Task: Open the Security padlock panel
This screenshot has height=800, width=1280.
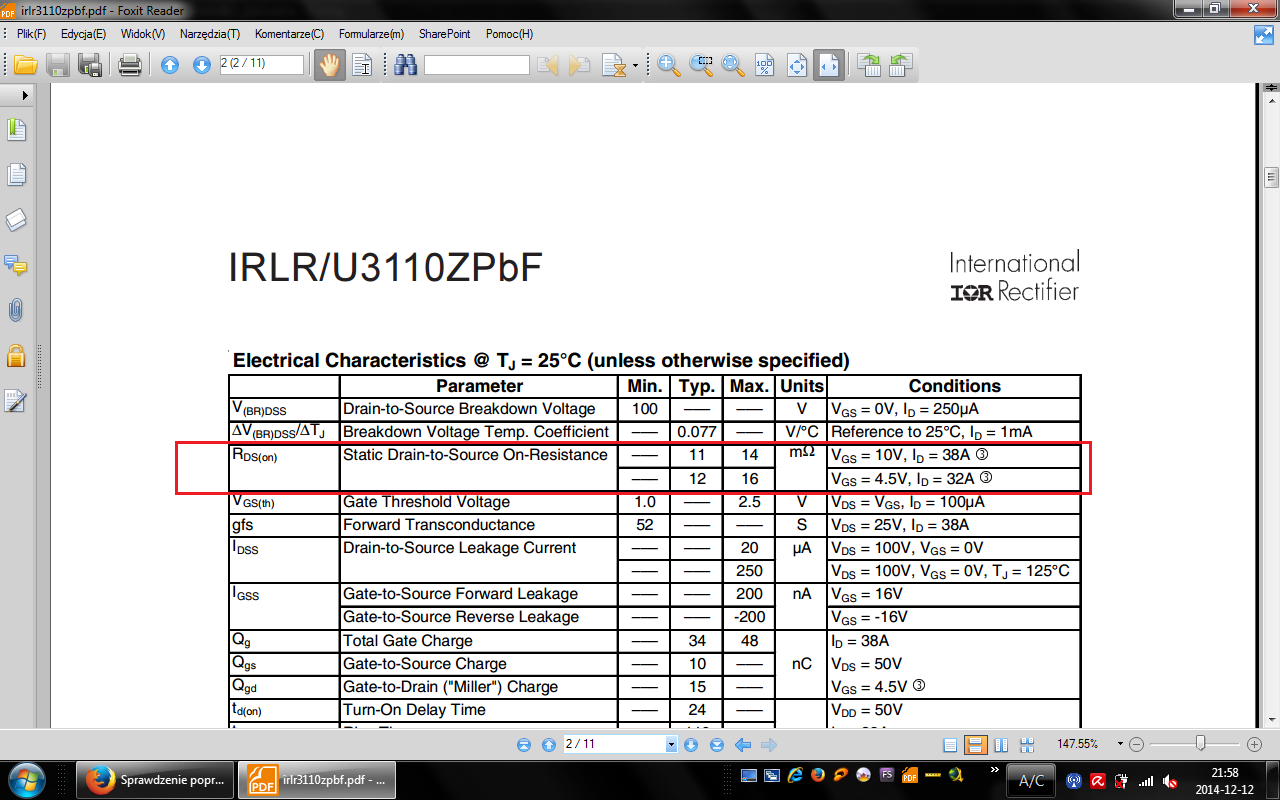Action: (16, 355)
